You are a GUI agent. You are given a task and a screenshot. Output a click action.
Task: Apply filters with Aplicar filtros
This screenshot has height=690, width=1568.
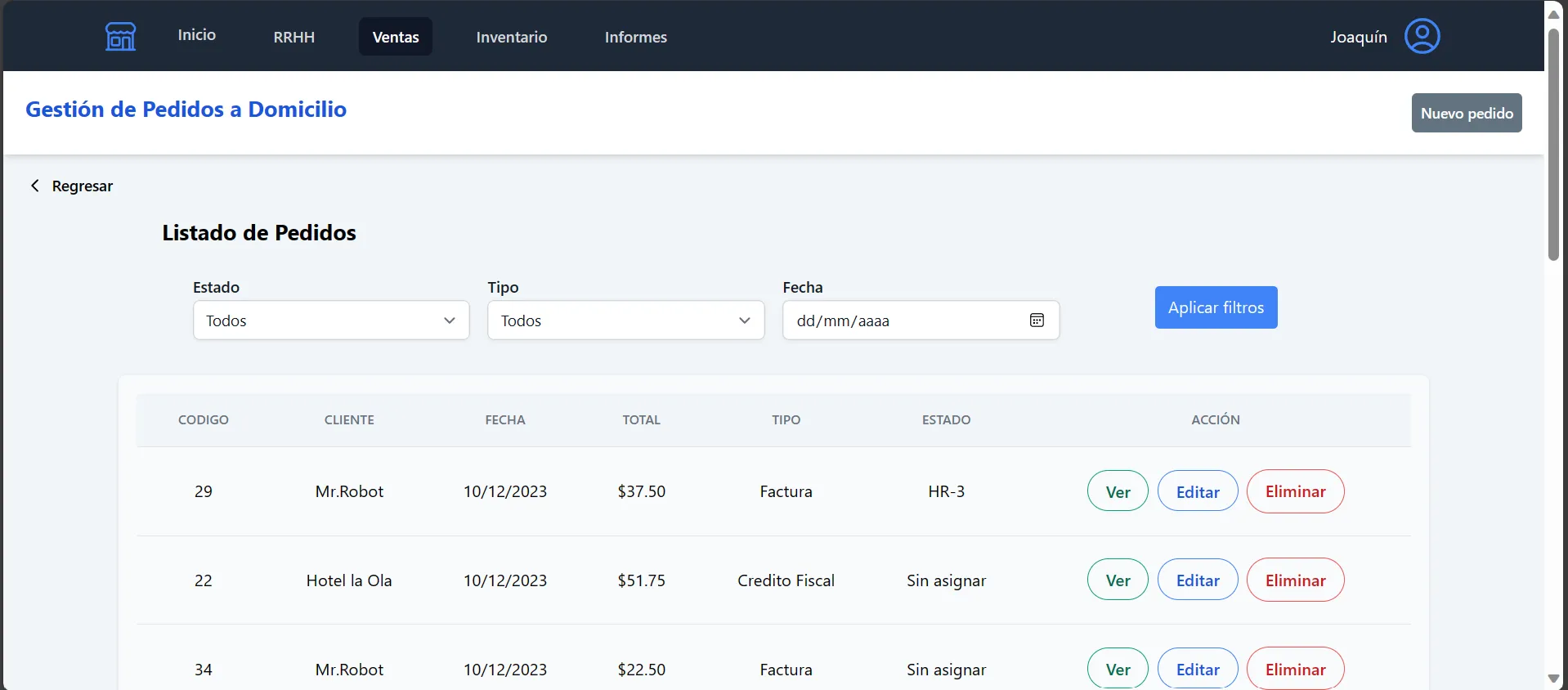click(1216, 307)
